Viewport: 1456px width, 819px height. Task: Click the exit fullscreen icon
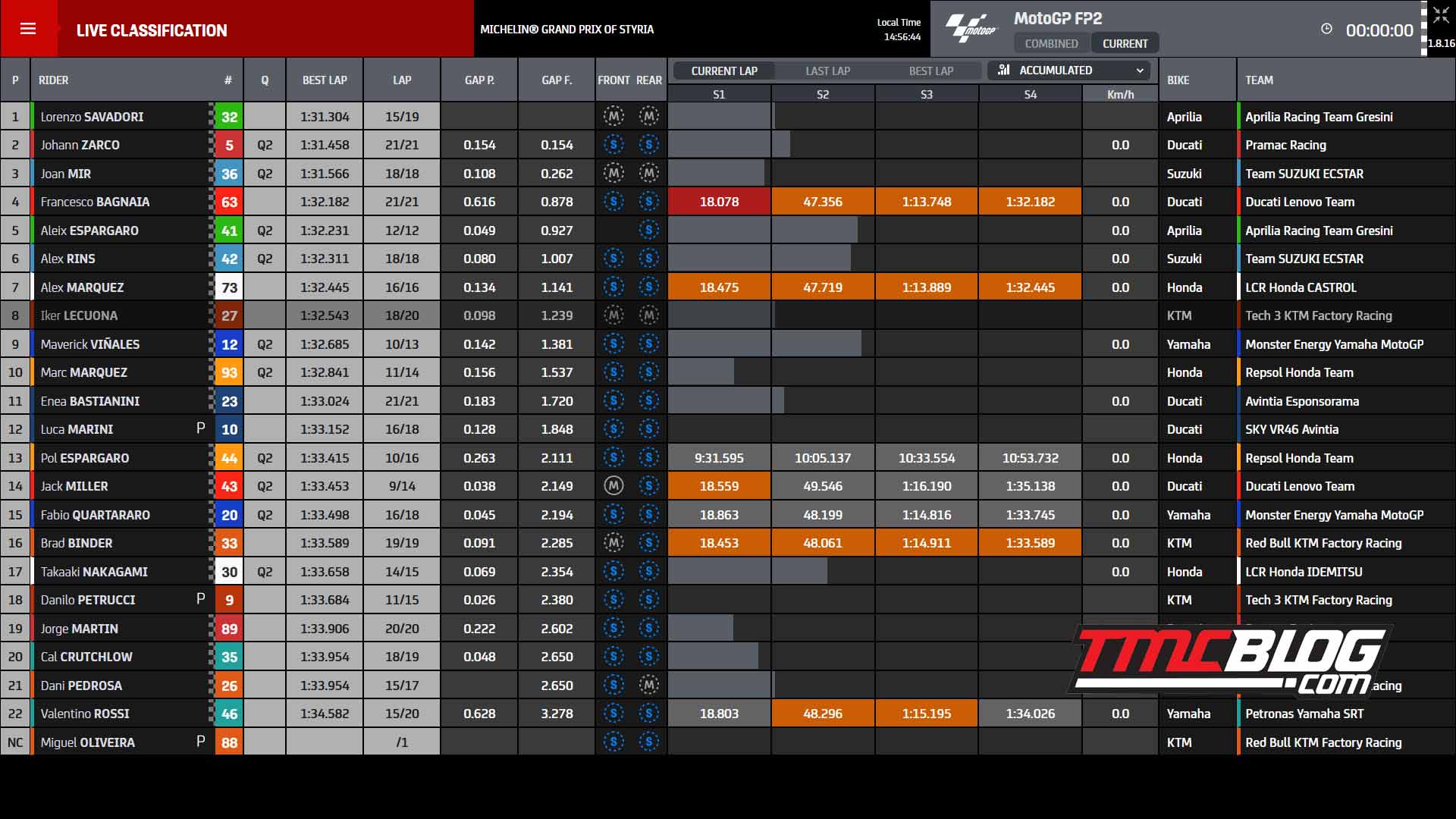click(x=1441, y=16)
